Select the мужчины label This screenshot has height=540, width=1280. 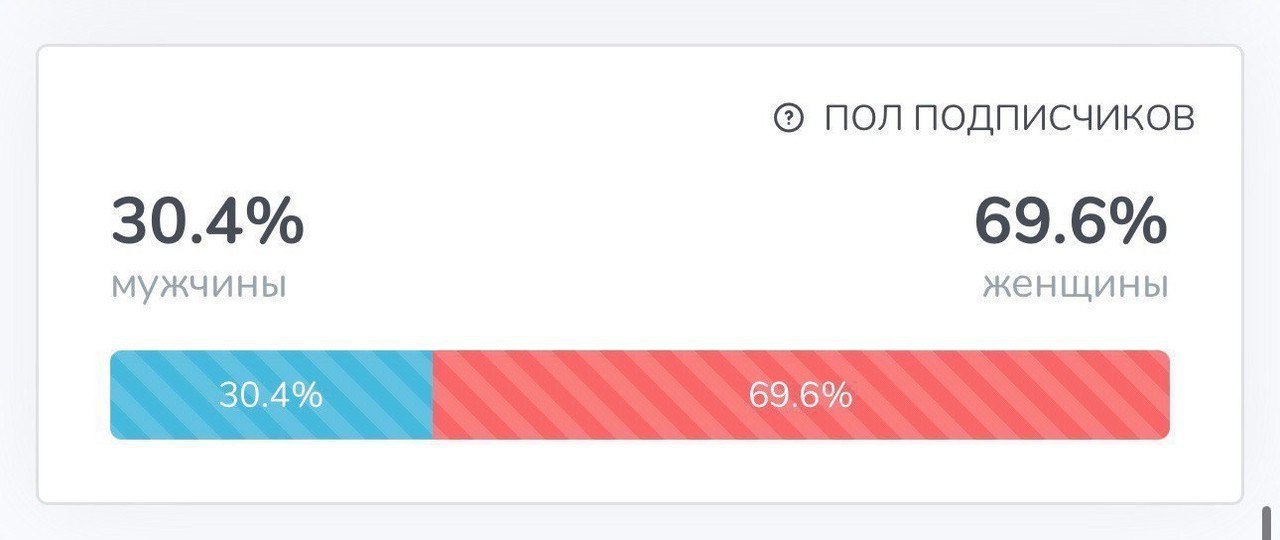[199, 286]
